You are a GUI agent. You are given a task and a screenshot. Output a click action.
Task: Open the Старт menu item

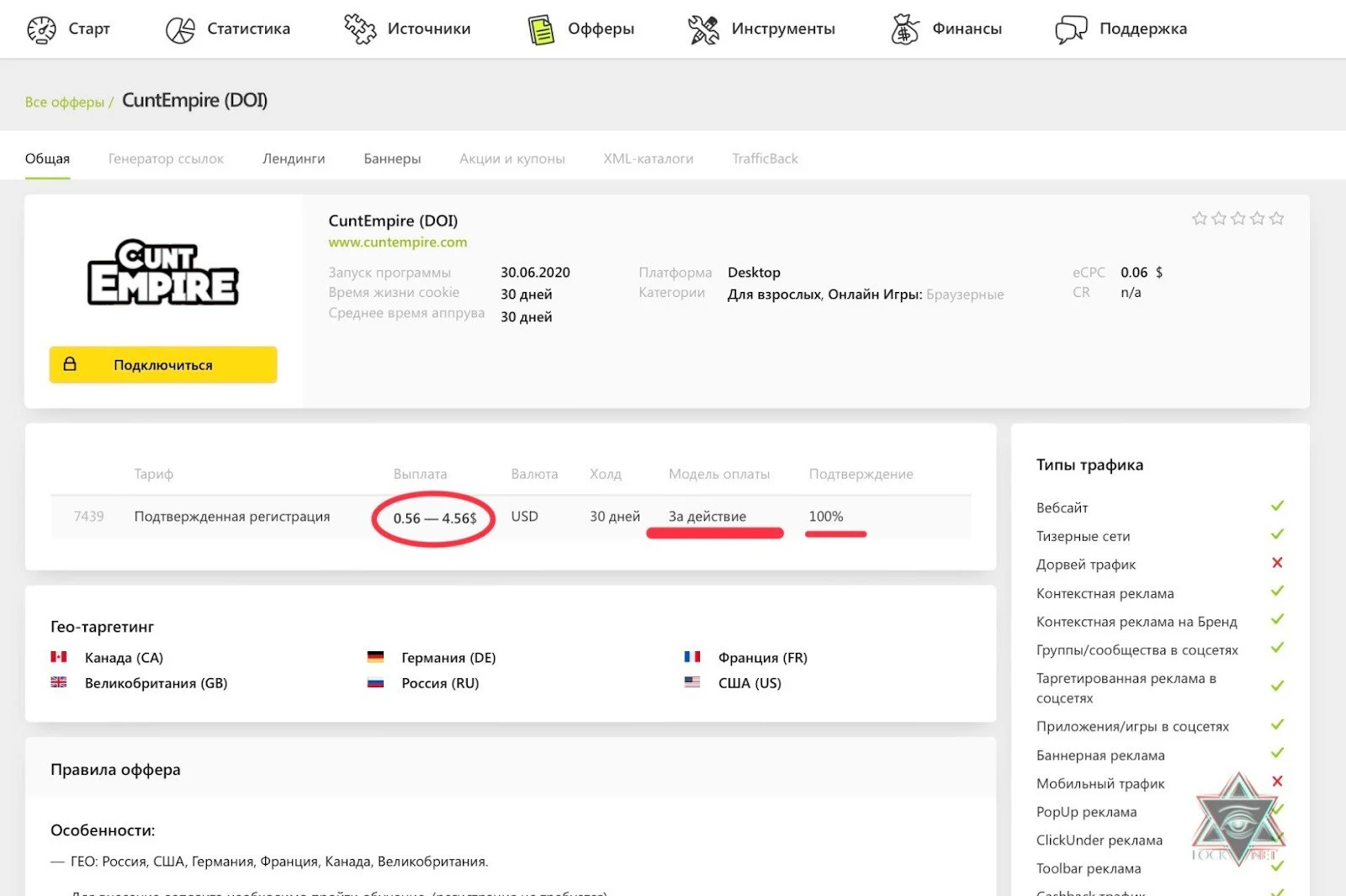(x=68, y=29)
